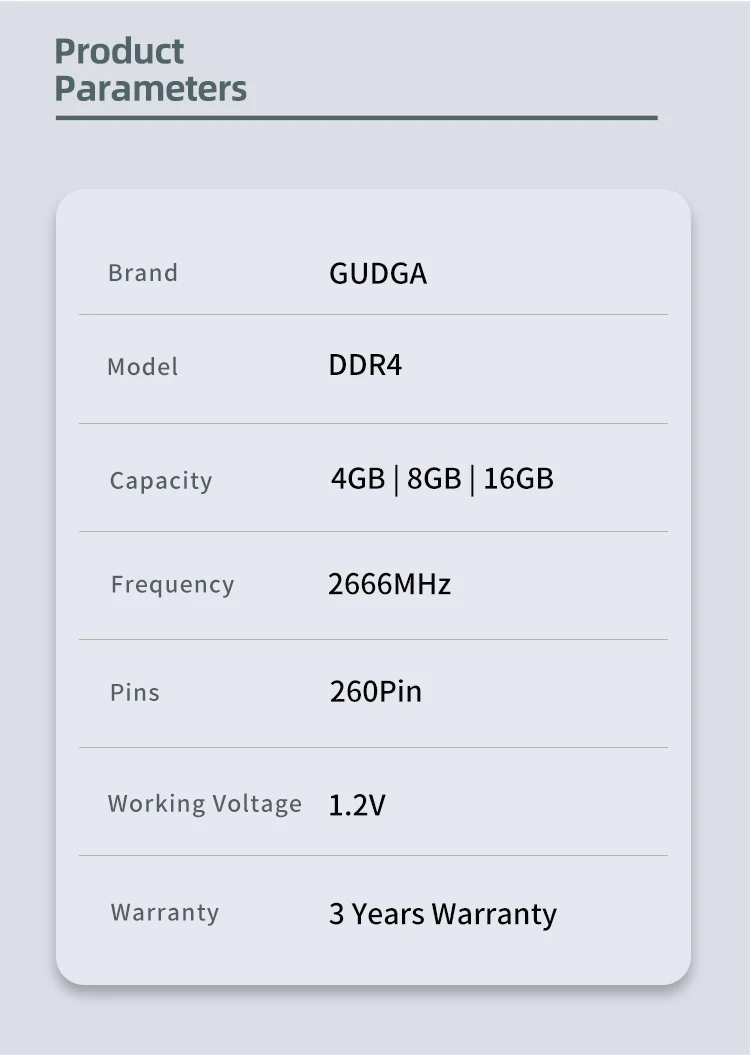
Task: Select the Warranty label
Action: tap(165, 912)
